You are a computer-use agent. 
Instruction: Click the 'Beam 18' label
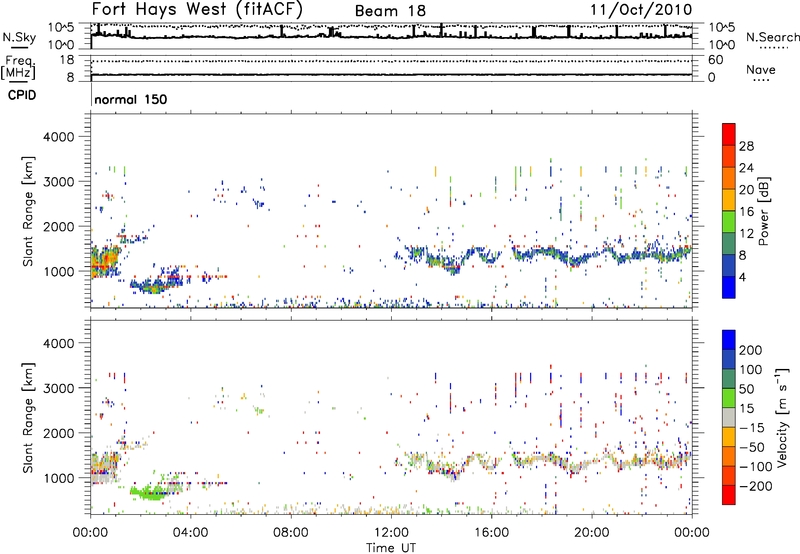(x=390, y=11)
